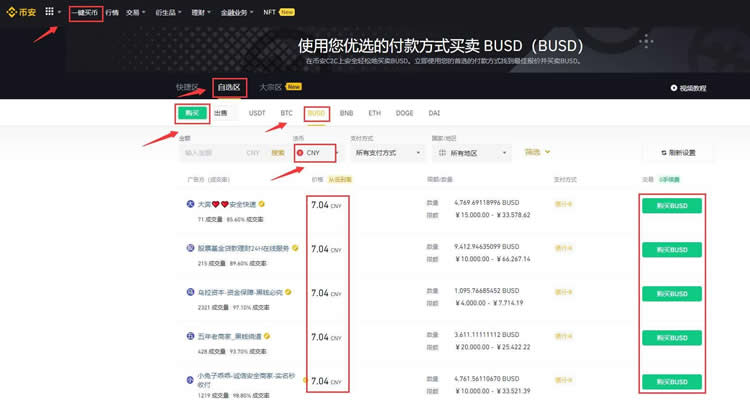Open advertiser profile with 2321 trades

pyautogui.click(x=240, y=292)
